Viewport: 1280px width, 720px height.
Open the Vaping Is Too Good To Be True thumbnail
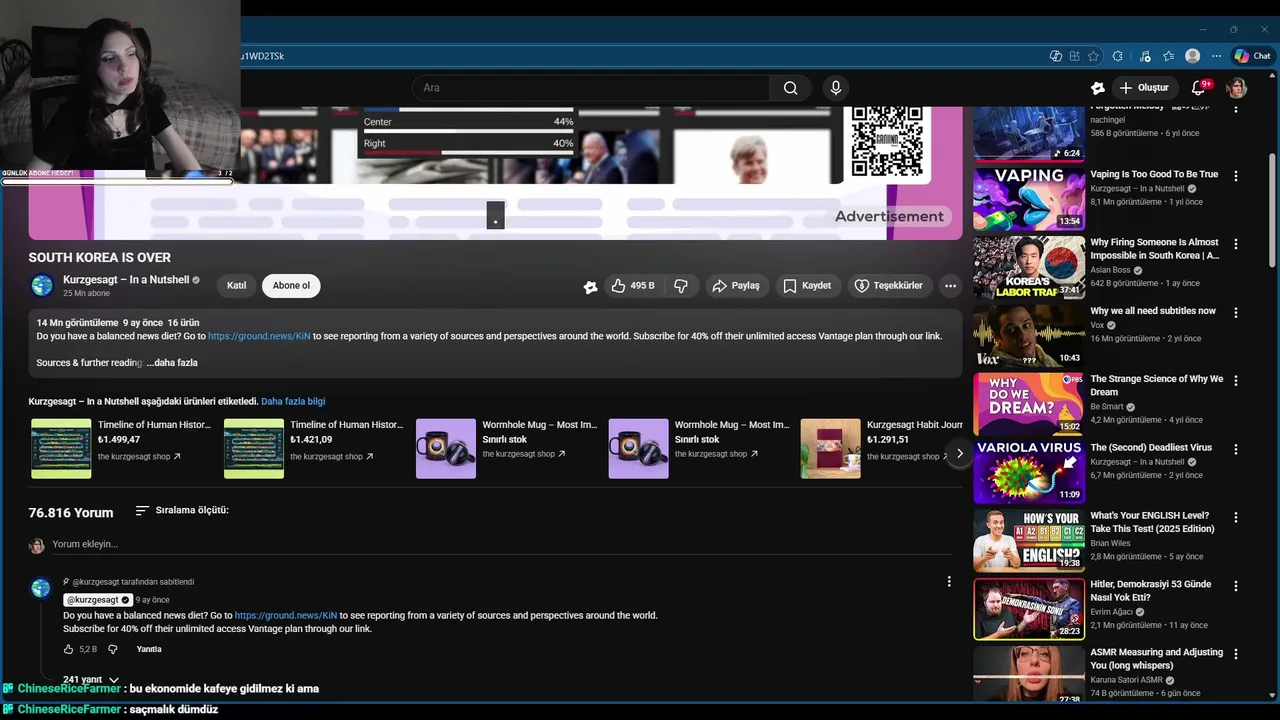click(x=1029, y=199)
